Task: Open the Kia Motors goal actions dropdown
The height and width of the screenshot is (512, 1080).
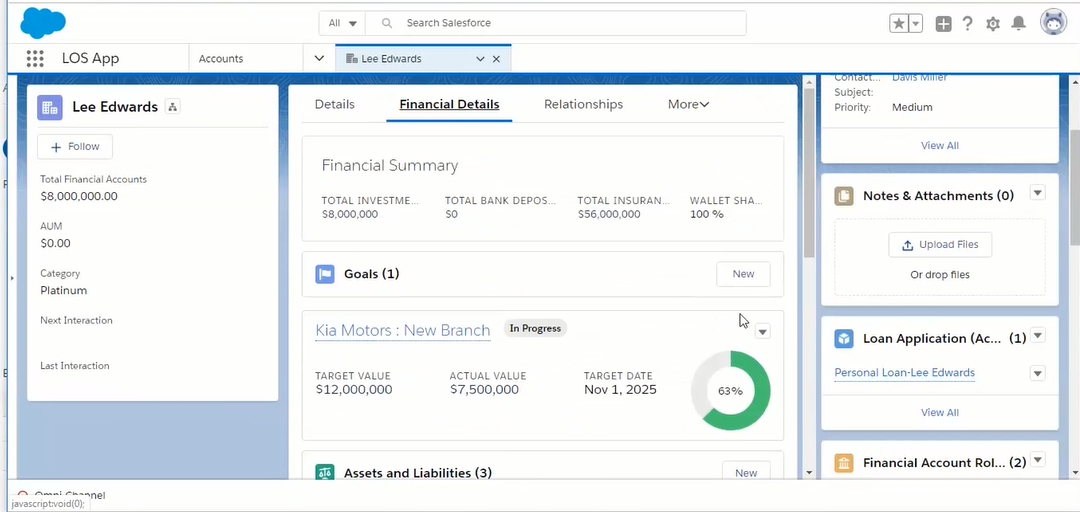Action: pos(762,332)
